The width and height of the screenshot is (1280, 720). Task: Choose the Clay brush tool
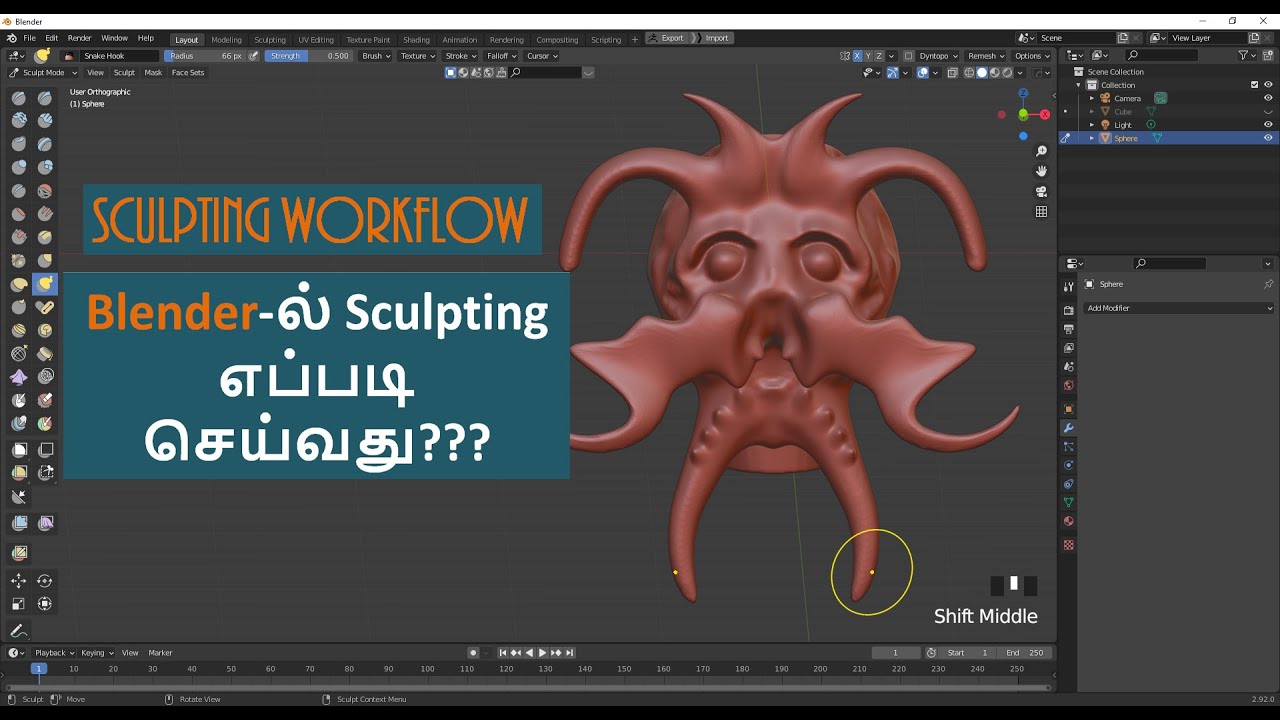pos(19,120)
